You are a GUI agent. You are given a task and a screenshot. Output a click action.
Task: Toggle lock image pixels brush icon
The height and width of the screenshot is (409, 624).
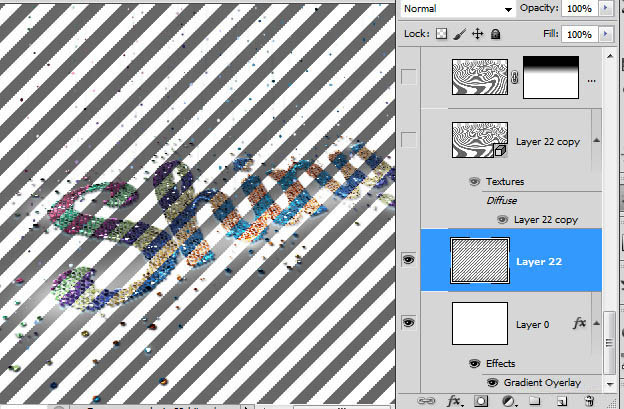coord(459,34)
